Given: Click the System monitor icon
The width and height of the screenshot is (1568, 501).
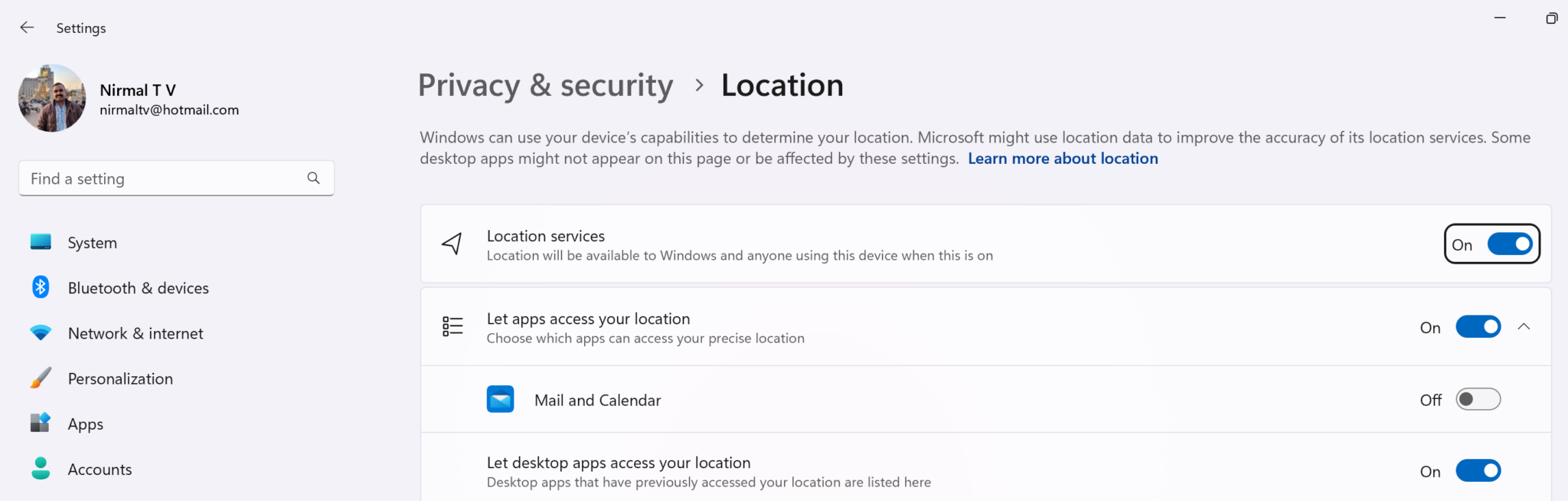Looking at the screenshot, I should pyautogui.click(x=41, y=242).
